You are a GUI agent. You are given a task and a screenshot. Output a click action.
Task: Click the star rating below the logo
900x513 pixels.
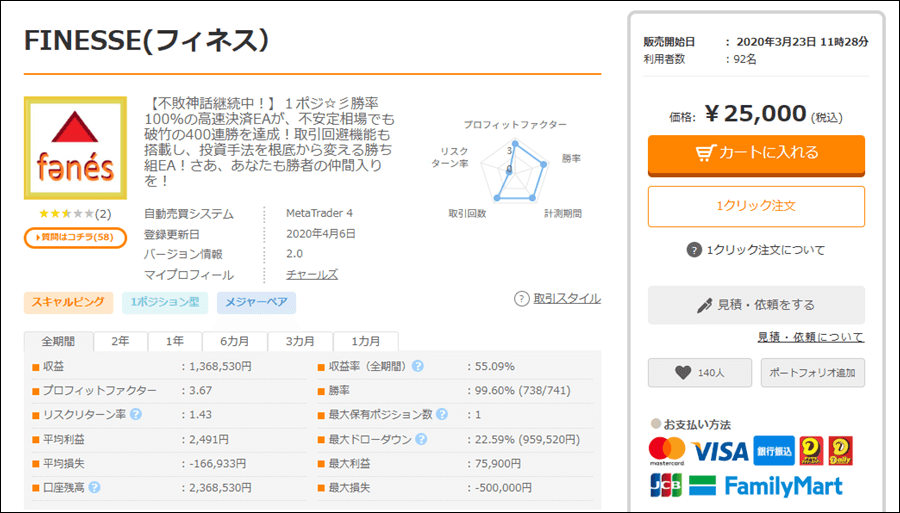coord(66,214)
